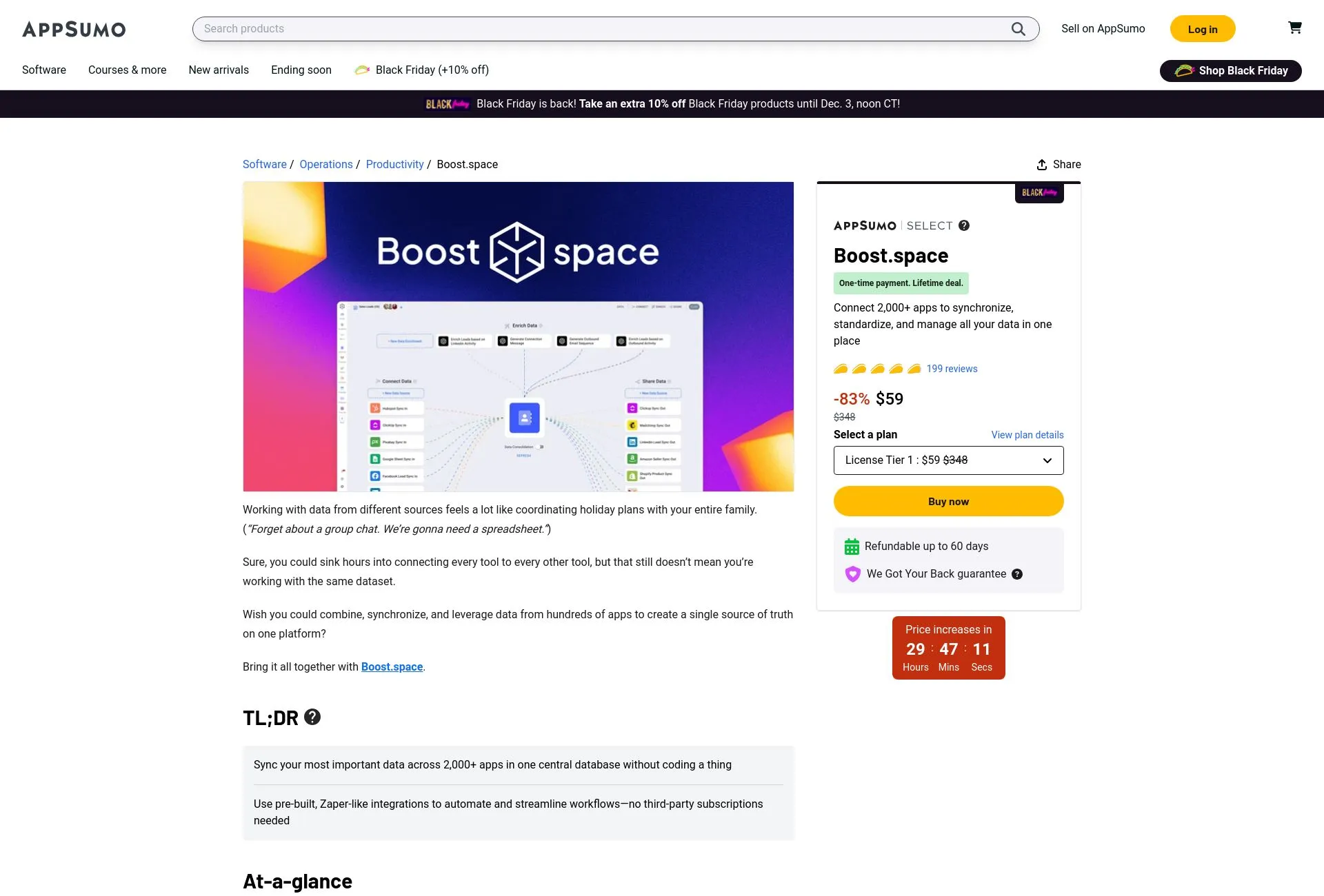1324x896 pixels.
Task: Click the AppSumo logo
Action: coord(73,29)
